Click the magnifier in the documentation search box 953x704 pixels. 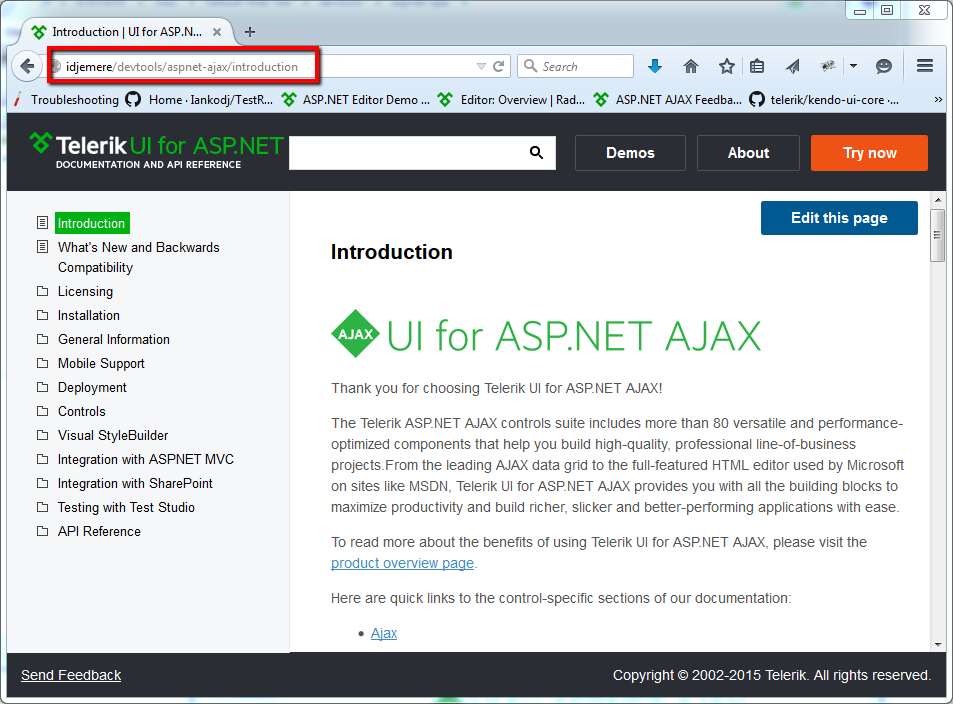pos(536,153)
